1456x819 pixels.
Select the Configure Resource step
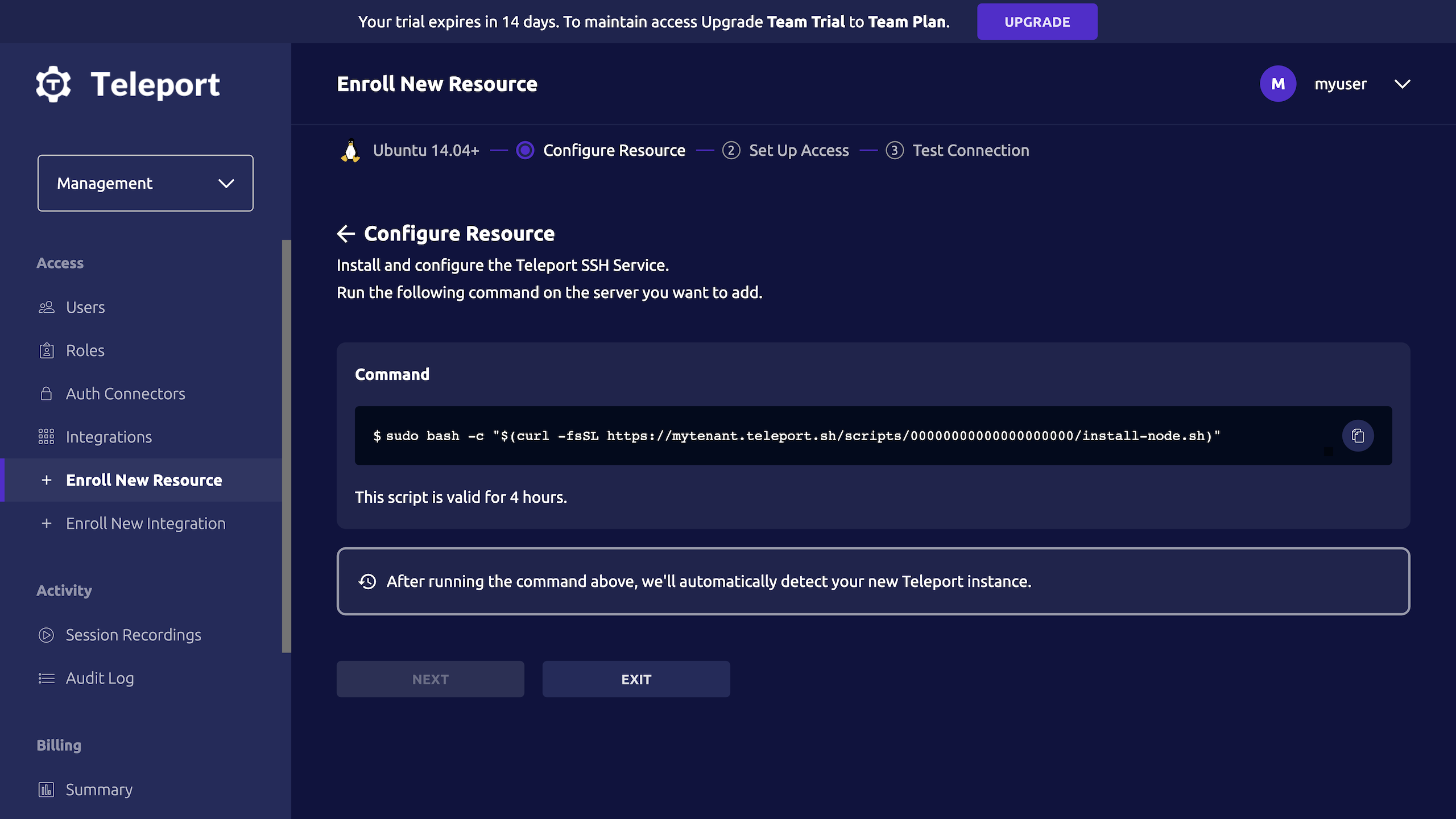click(x=614, y=150)
